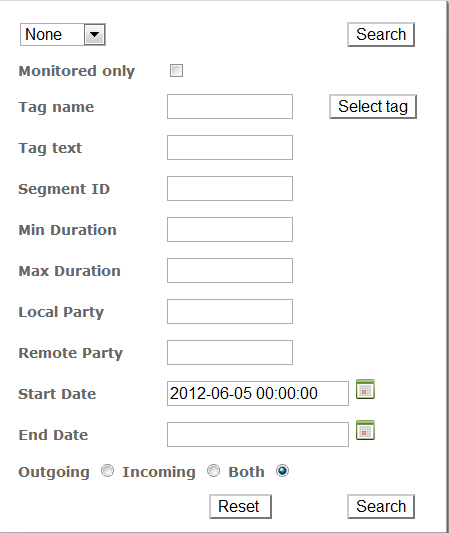Focus the Tag name input field

pyautogui.click(x=230, y=107)
